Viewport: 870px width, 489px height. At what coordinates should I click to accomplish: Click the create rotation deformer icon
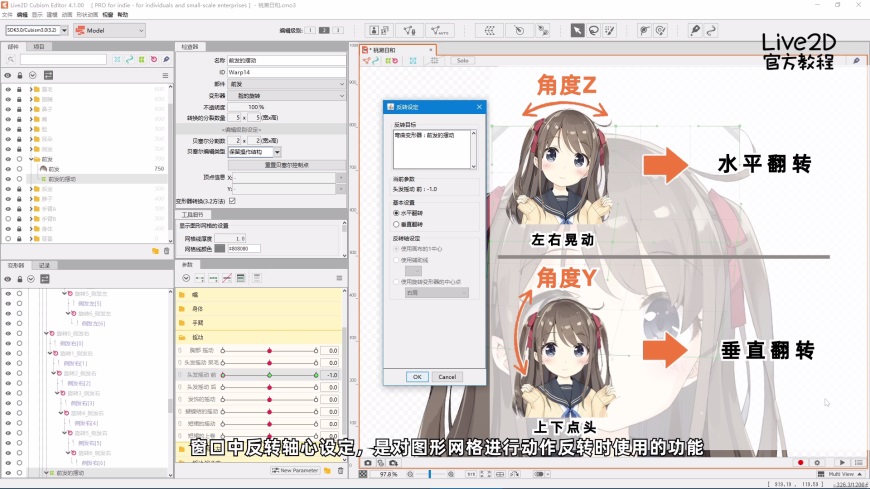519,31
